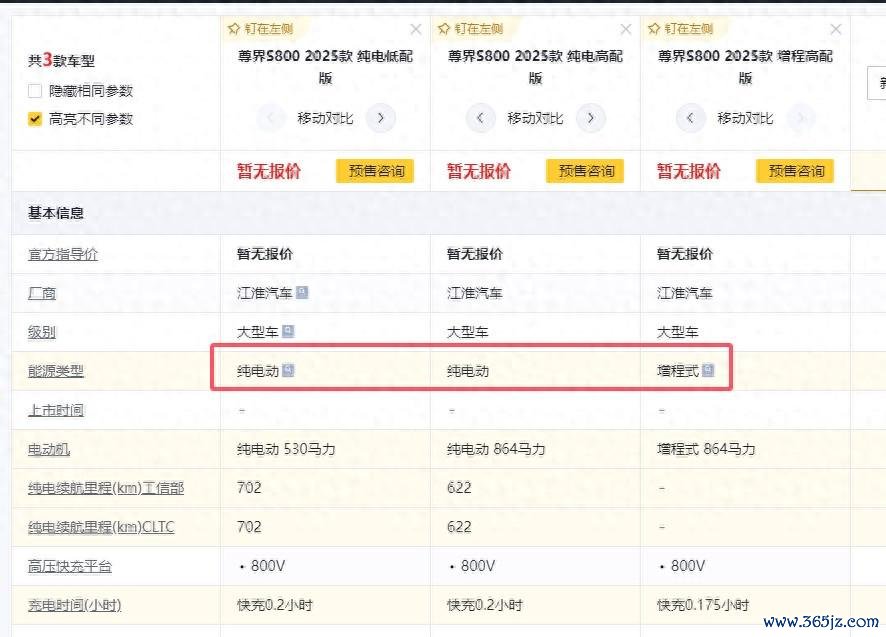Screen dimensions: 886x637
Task: Click 增程式 864马力 motor value
Action: point(706,449)
